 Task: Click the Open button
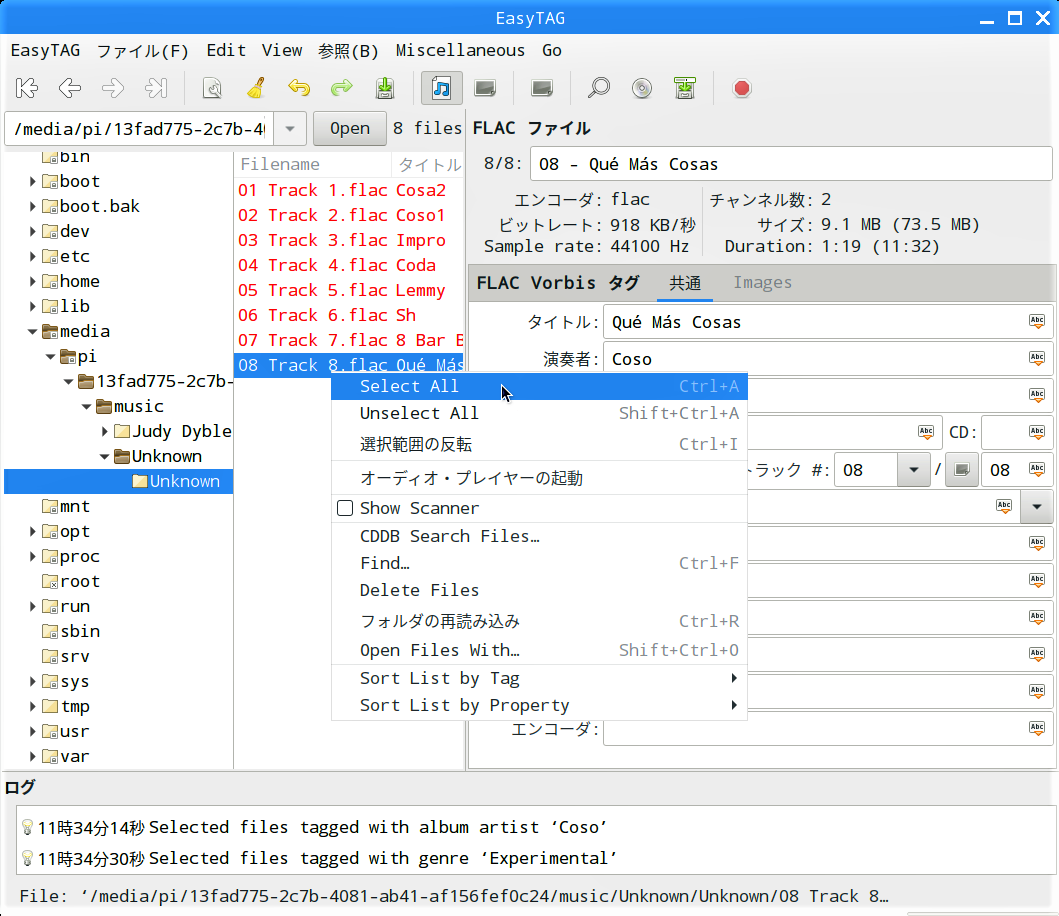click(x=350, y=128)
